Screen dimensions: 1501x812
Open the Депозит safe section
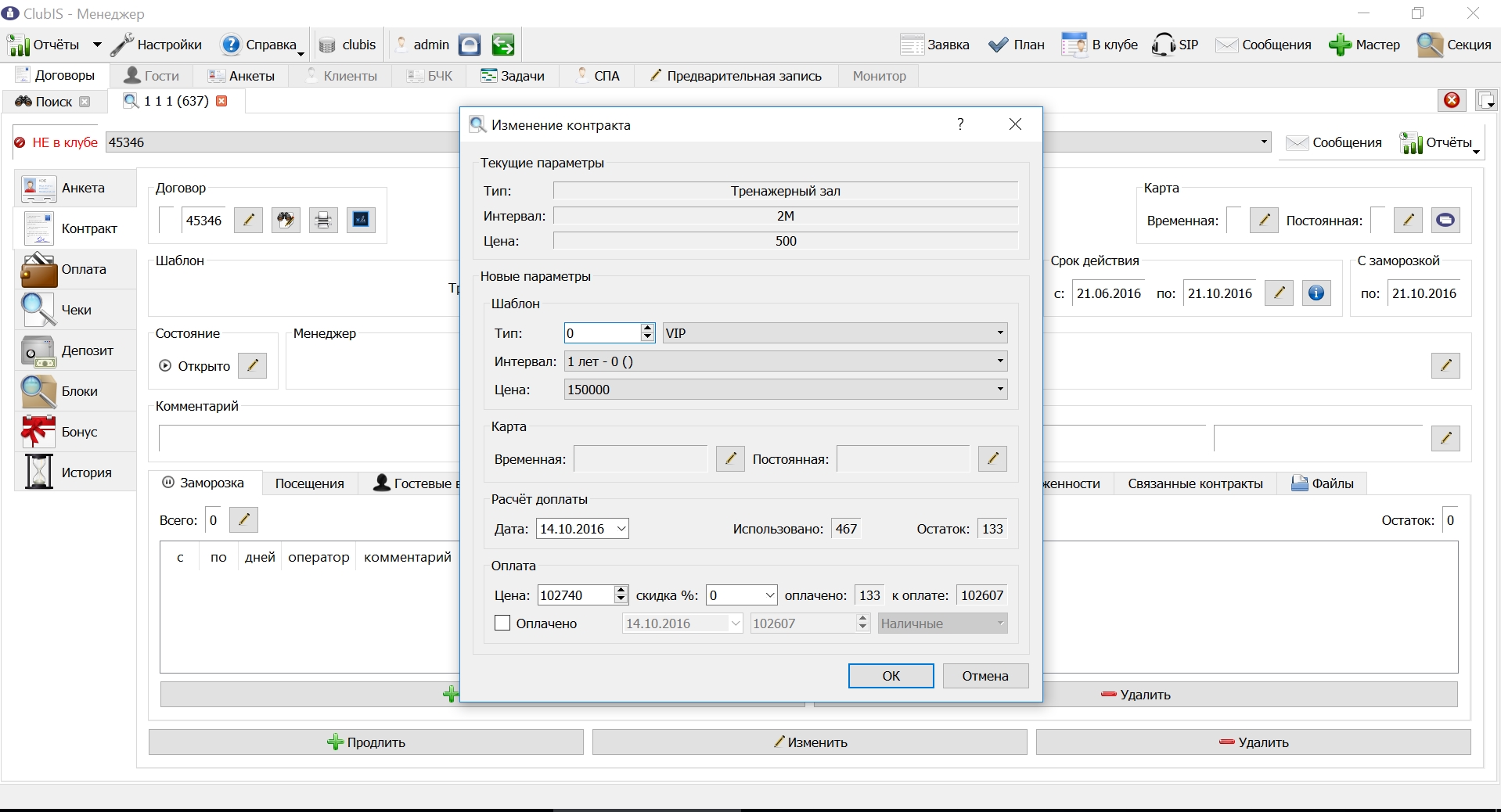pyautogui.click(x=75, y=350)
